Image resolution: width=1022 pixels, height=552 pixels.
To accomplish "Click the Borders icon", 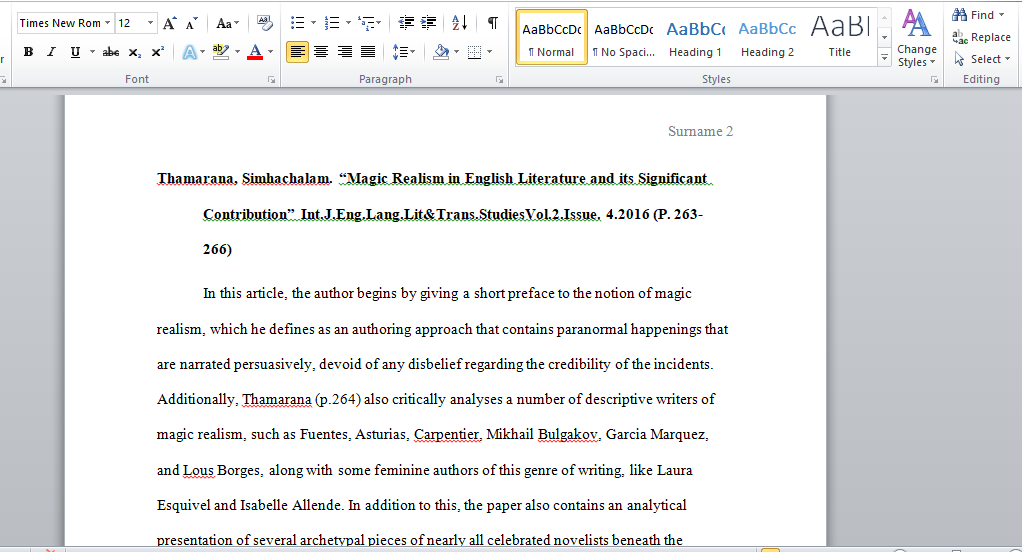I will 474,52.
